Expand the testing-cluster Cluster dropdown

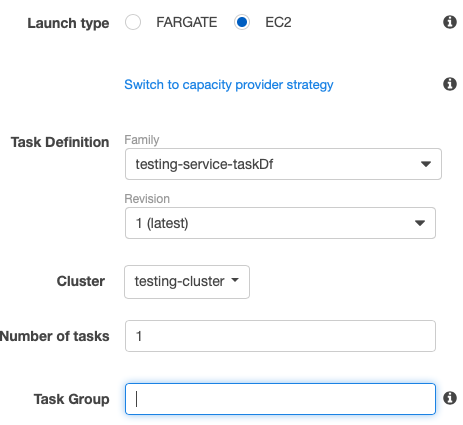click(x=187, y=282)
